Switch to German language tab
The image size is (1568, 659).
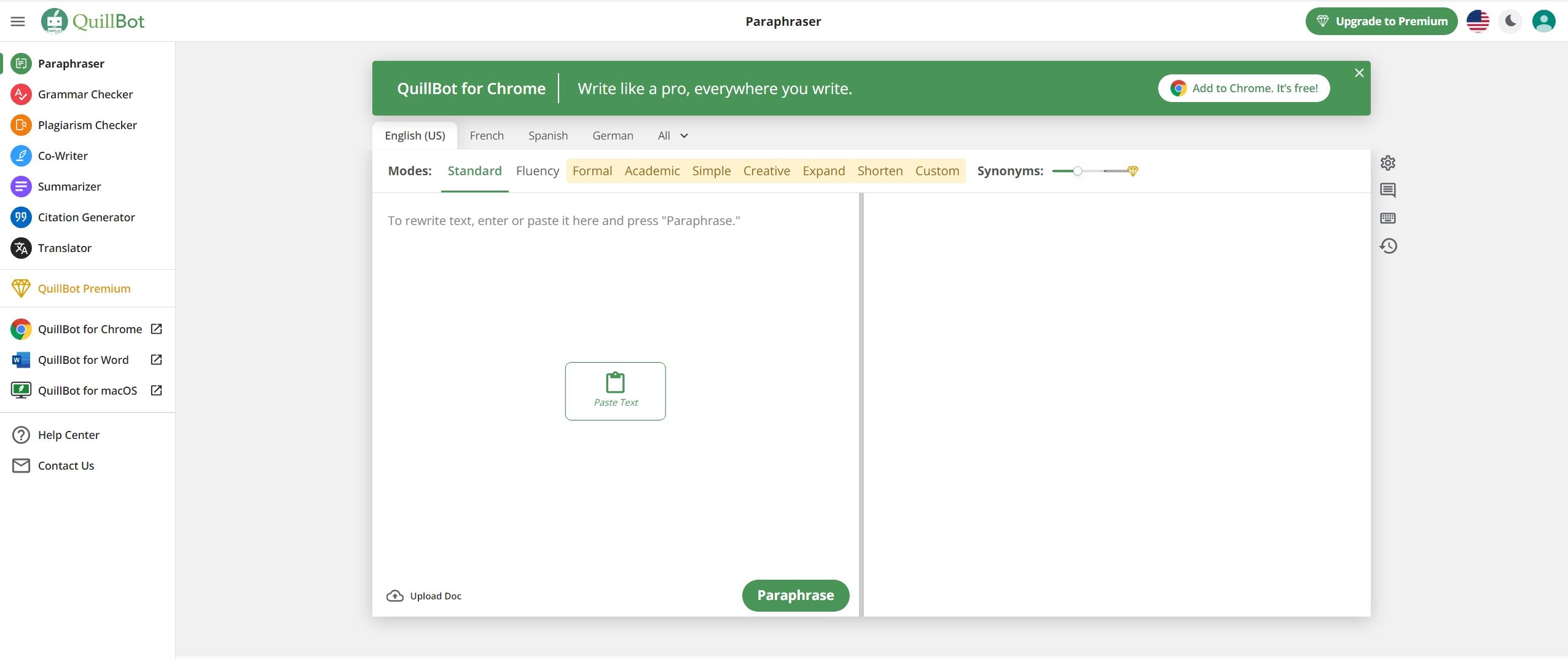pyautogui.click(x=613, y=136)
